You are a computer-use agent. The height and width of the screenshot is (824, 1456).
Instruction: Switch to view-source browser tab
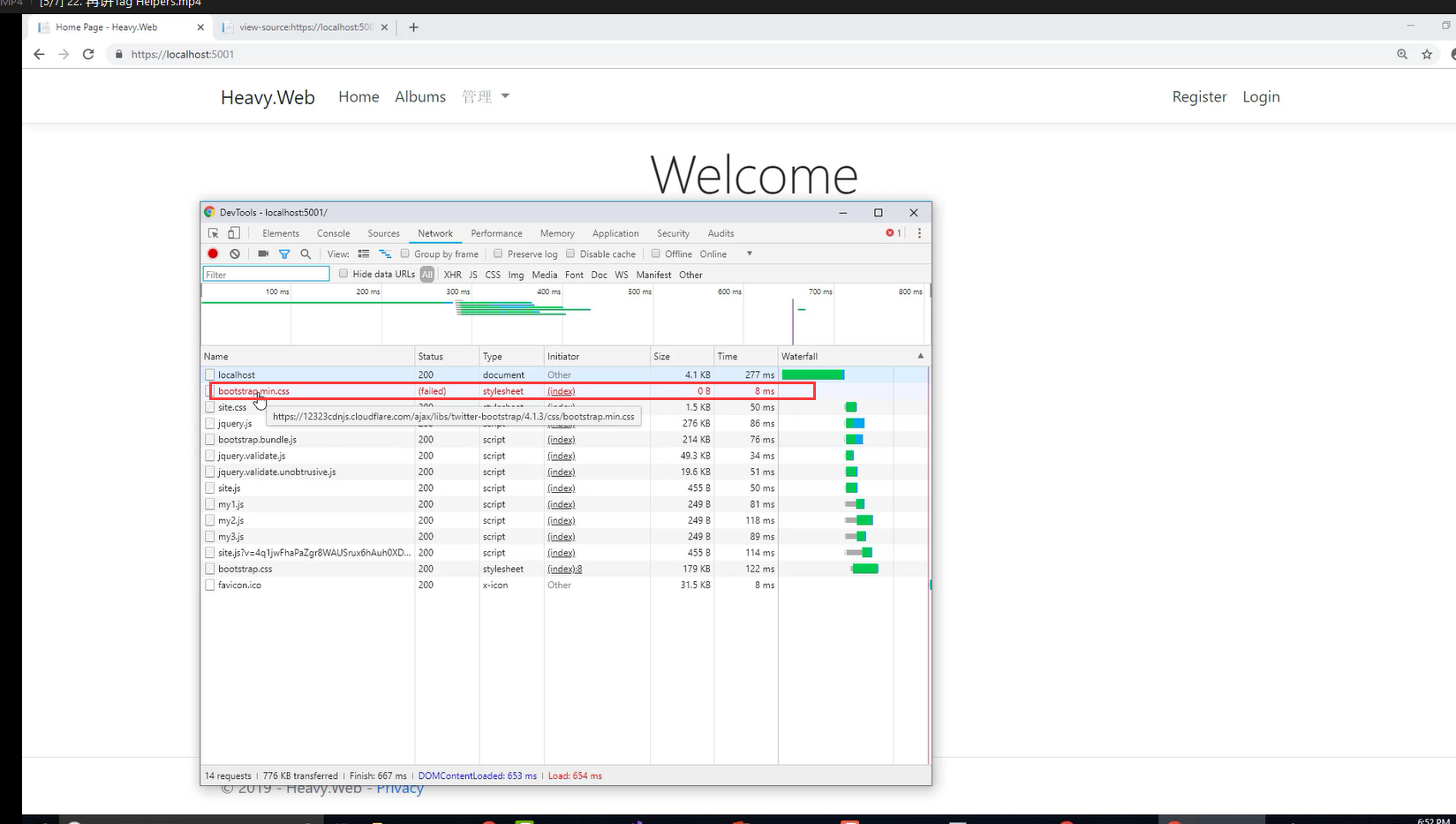(x=306, y=27)
